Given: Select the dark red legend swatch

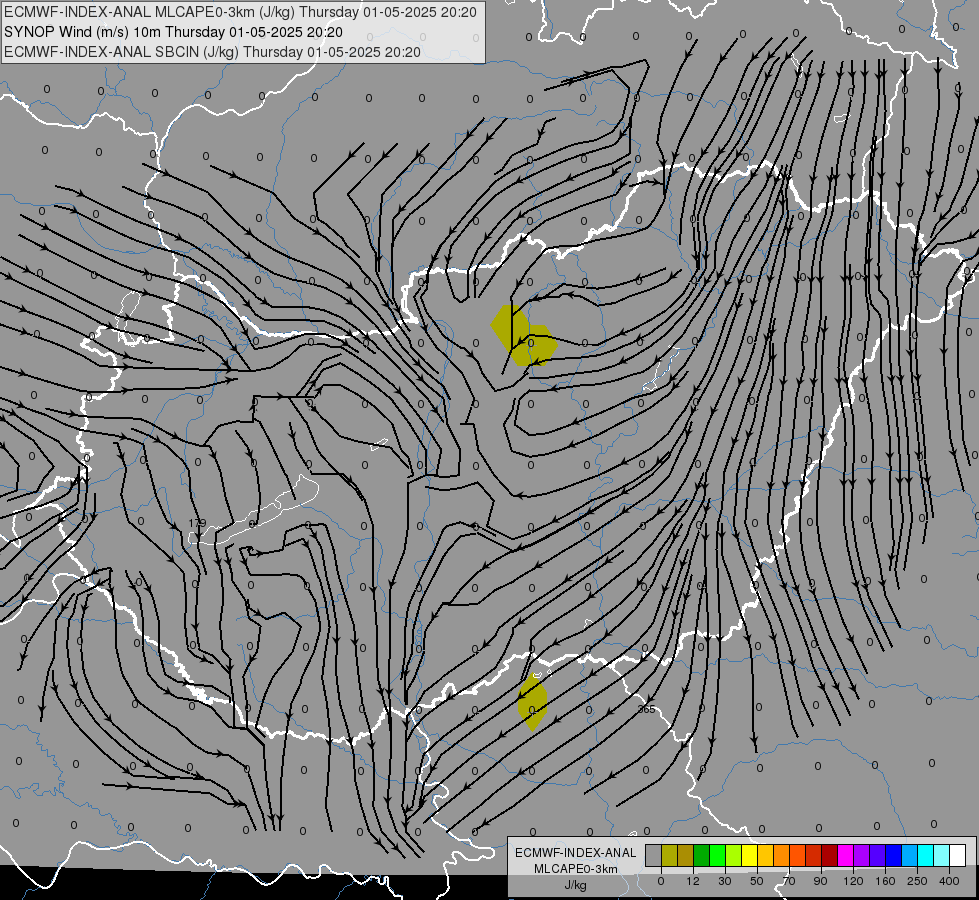Looking at the screenshot, I should coord(830,855).
